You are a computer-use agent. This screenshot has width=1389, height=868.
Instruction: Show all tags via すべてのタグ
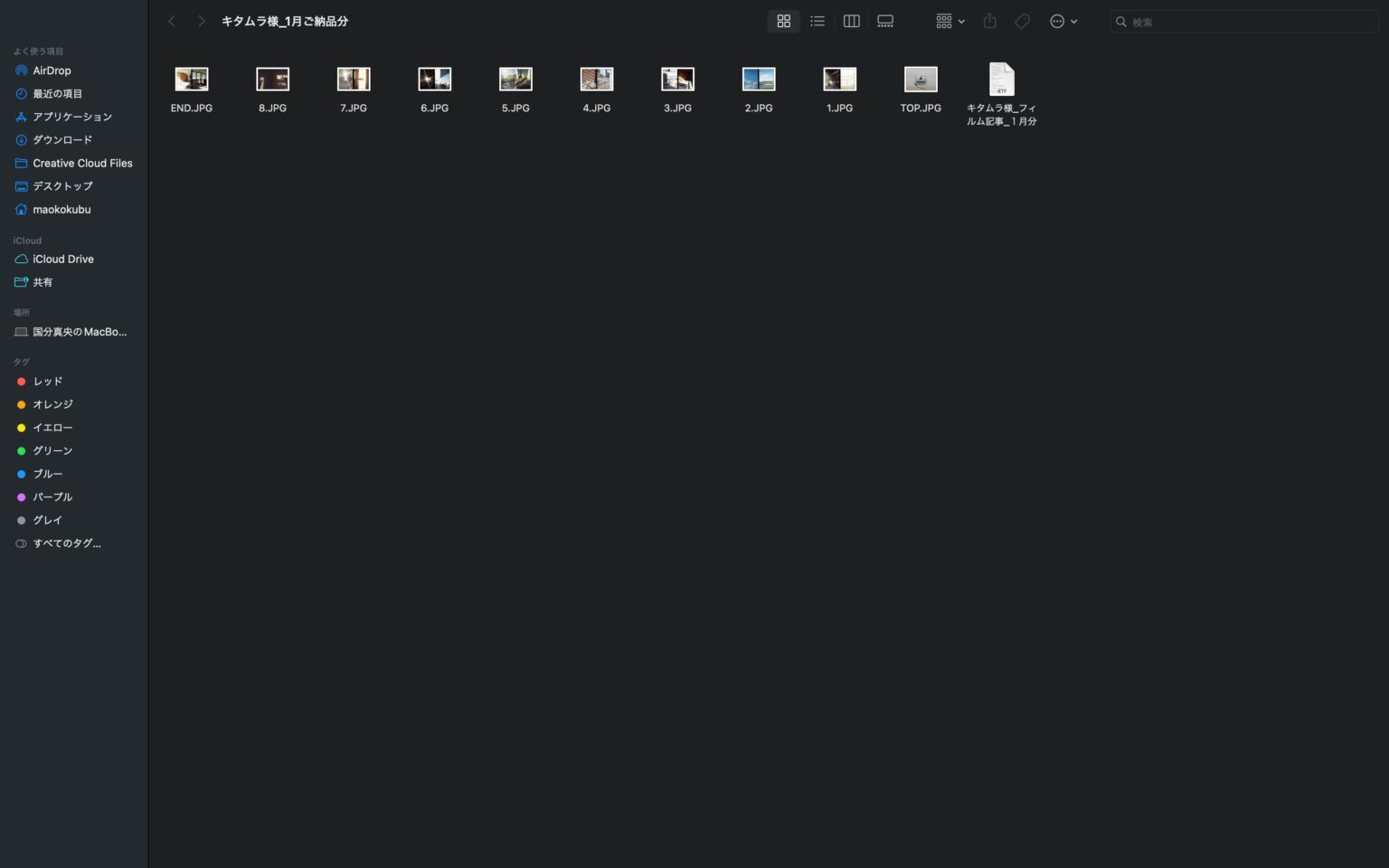click(66, 543)
